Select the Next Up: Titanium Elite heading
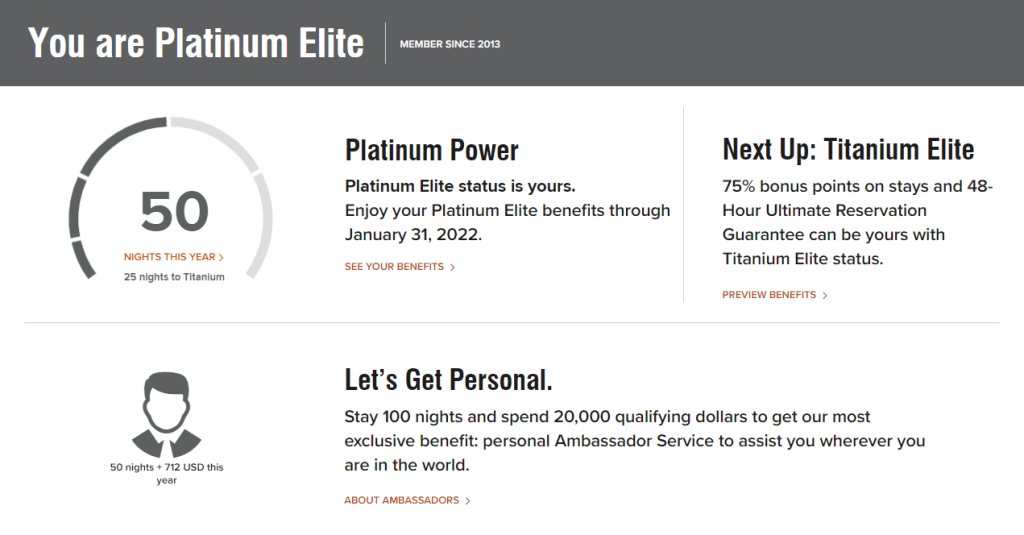Viewport: 1024px width, 535px height. pos(848,150)
